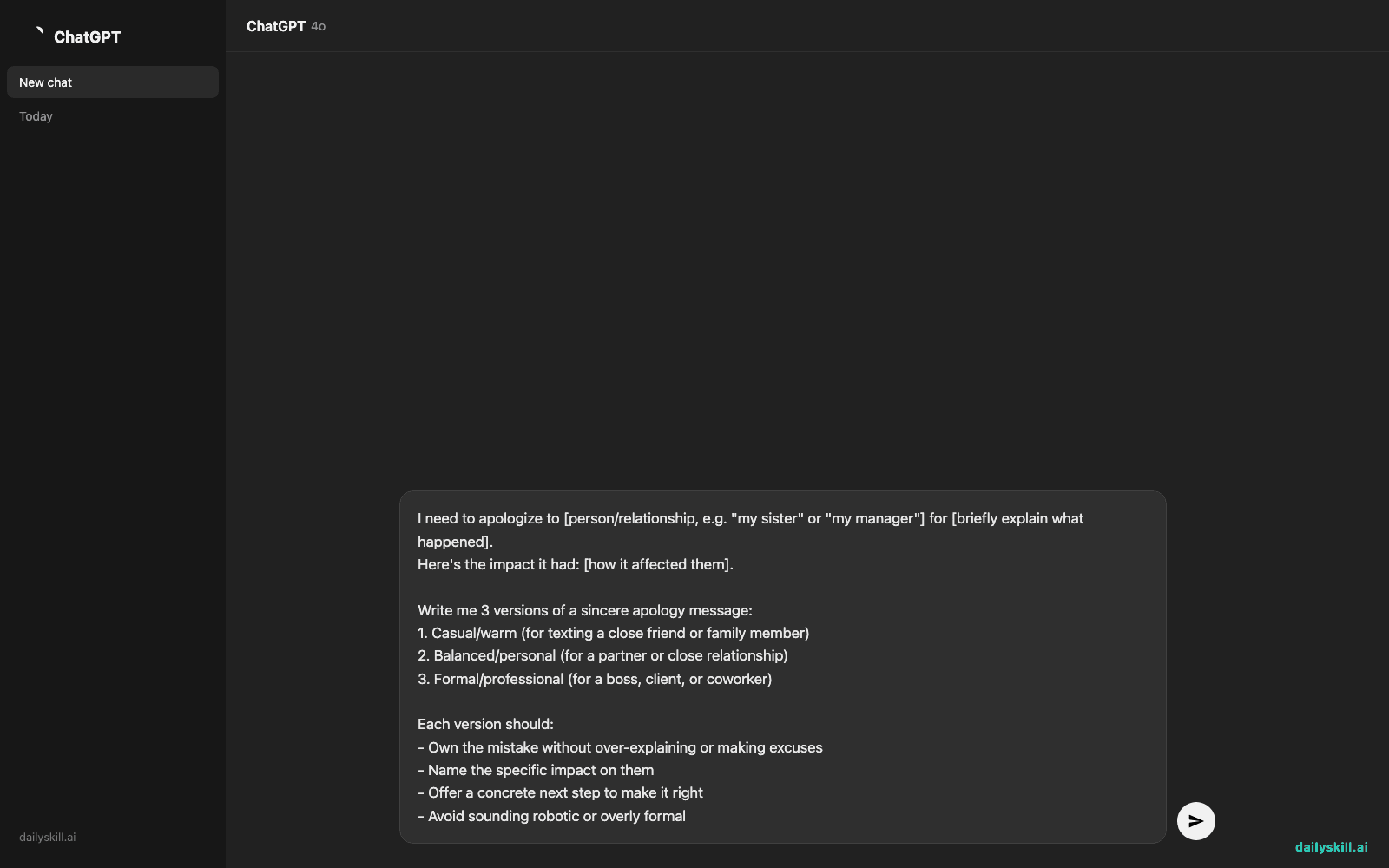This screenshot has height=868, width=1389.
Task: Click the '2. Balanced/personal' line in prompt
Action: pos(602,655)
